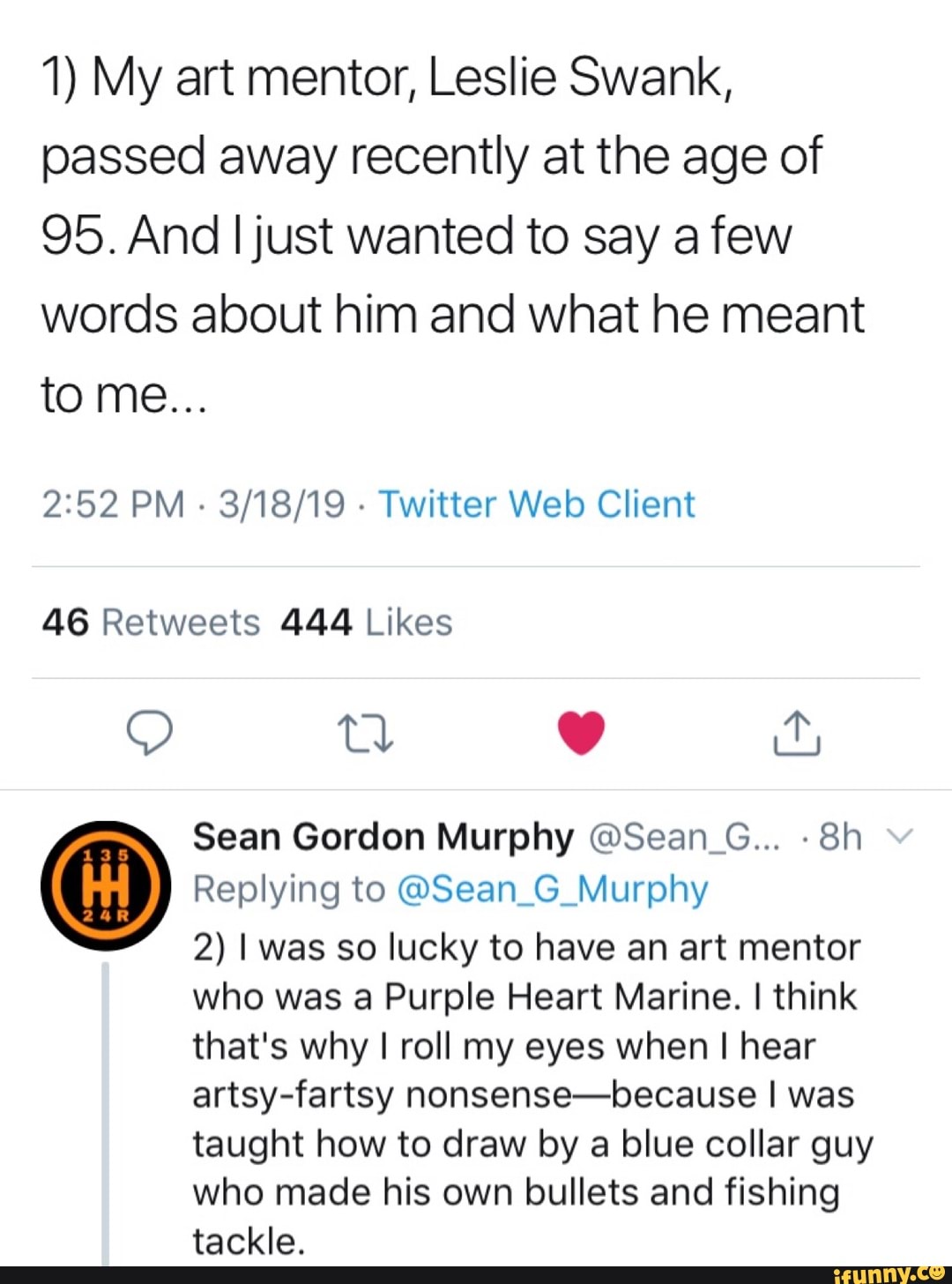Open the reply tweet about Purple Heart Marine
Image resolution: width=952 pixels, height=1284 pixels.
click(529, 1094)
